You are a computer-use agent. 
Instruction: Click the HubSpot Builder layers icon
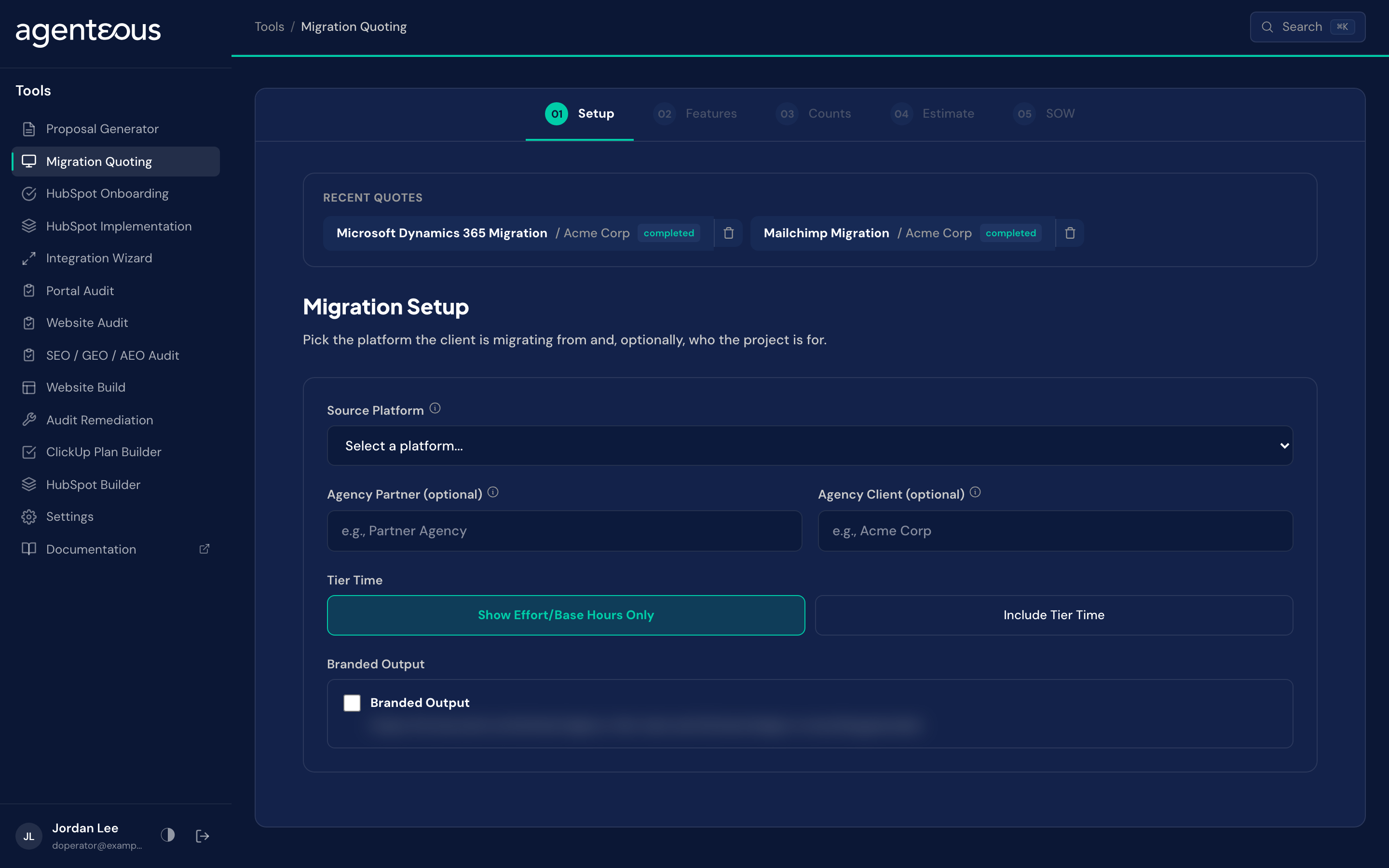(29, 485)
